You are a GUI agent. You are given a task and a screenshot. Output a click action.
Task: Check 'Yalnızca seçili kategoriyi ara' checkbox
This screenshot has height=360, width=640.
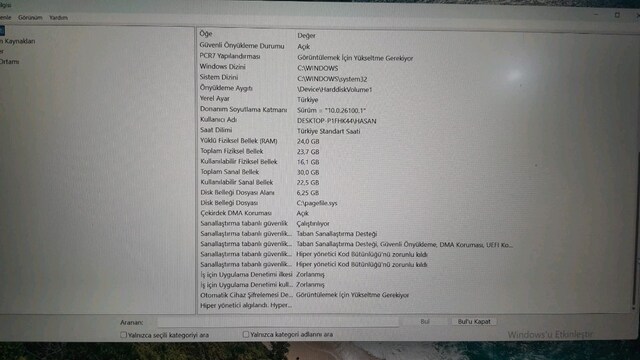[123, 335]
